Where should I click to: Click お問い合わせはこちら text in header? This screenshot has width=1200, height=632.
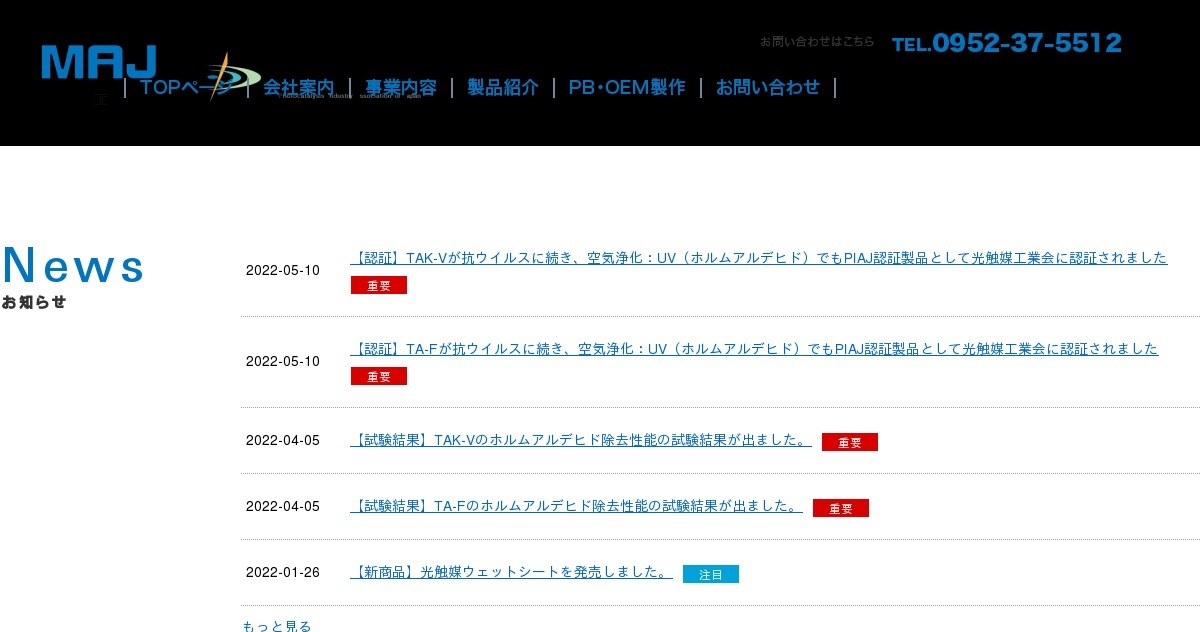817,42
